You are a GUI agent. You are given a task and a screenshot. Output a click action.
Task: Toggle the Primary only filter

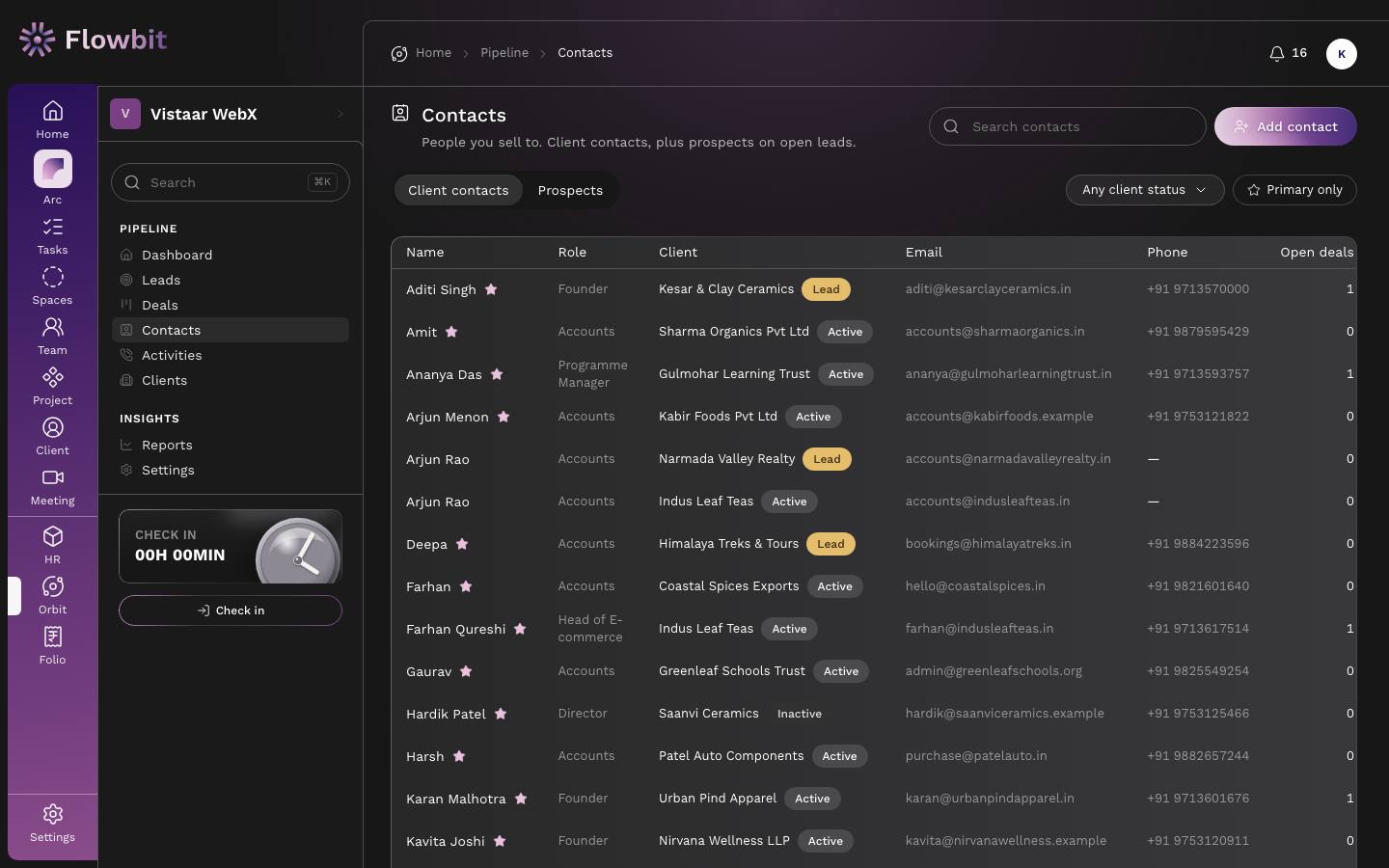point(1294,190)
